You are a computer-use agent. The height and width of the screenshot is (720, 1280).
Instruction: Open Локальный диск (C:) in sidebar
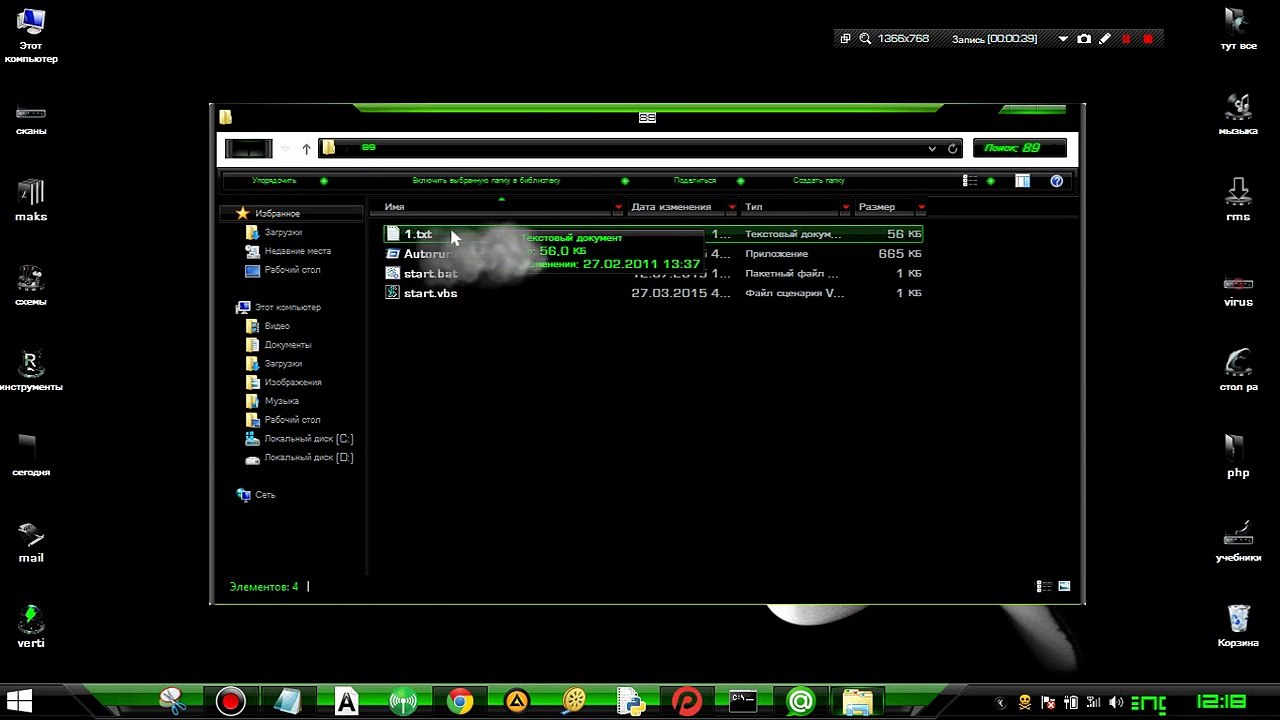[x=308, y=439]
